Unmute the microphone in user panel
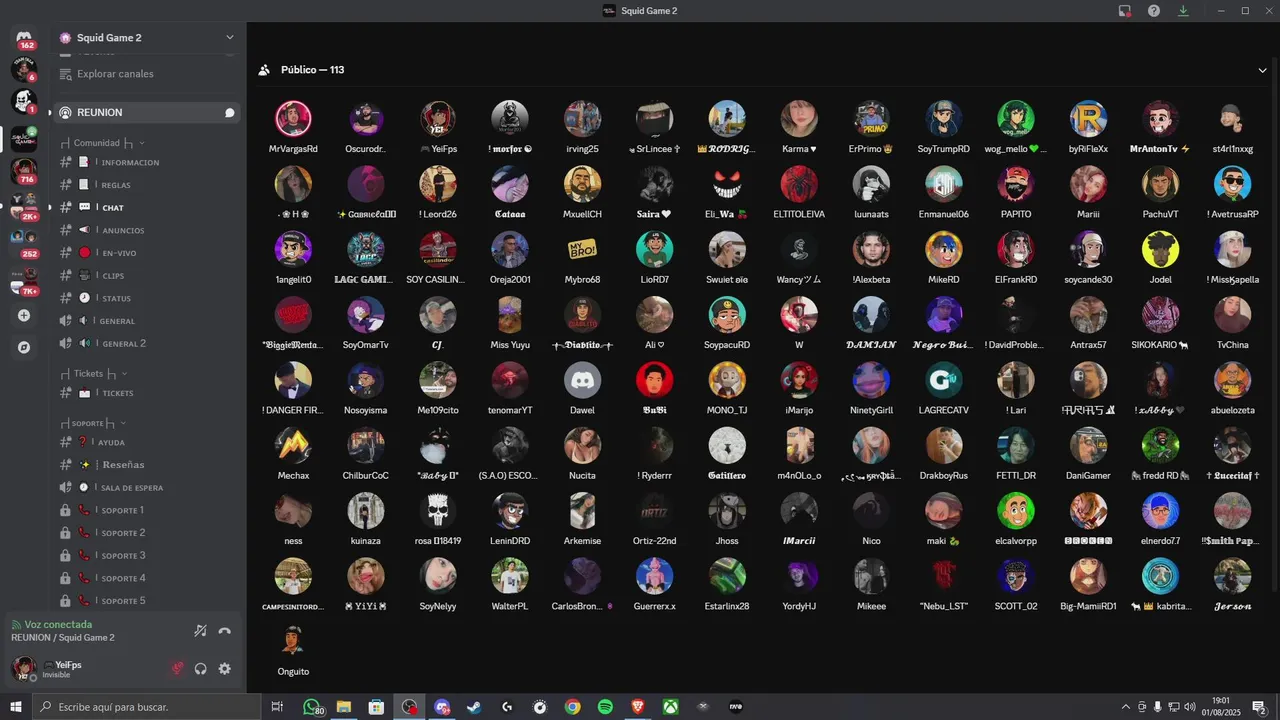Image resolution: width=1280 pixels, height=720 pixels. click(178, 669)
